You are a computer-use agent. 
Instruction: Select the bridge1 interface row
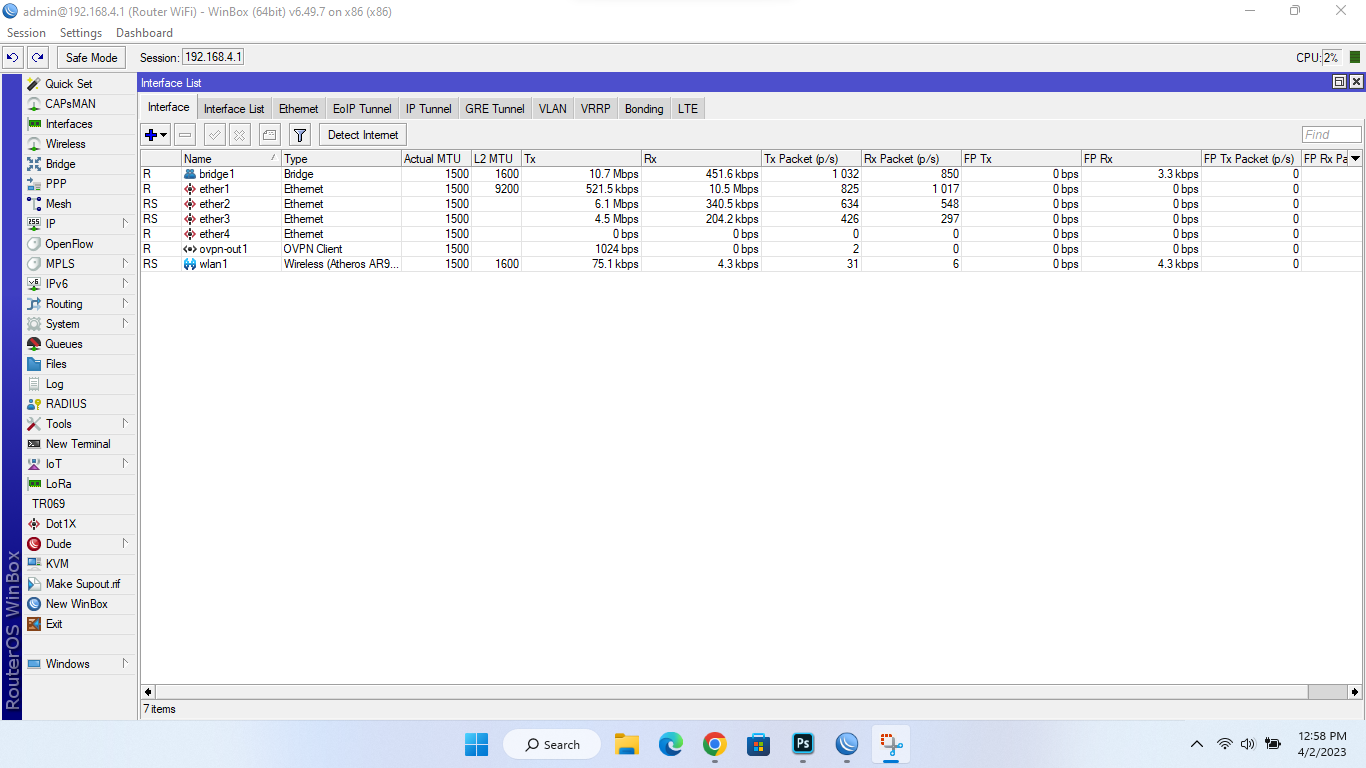point(751,174)
